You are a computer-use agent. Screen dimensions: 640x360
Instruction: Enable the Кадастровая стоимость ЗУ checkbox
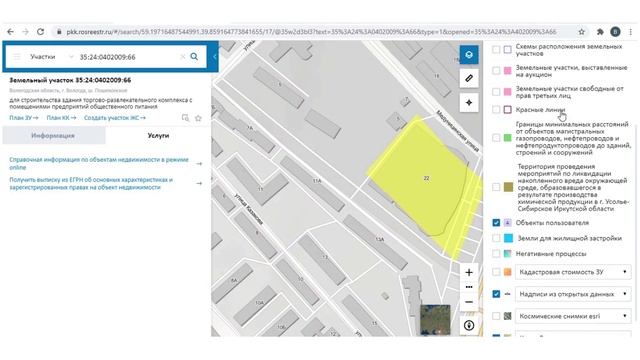pos(496,272)
